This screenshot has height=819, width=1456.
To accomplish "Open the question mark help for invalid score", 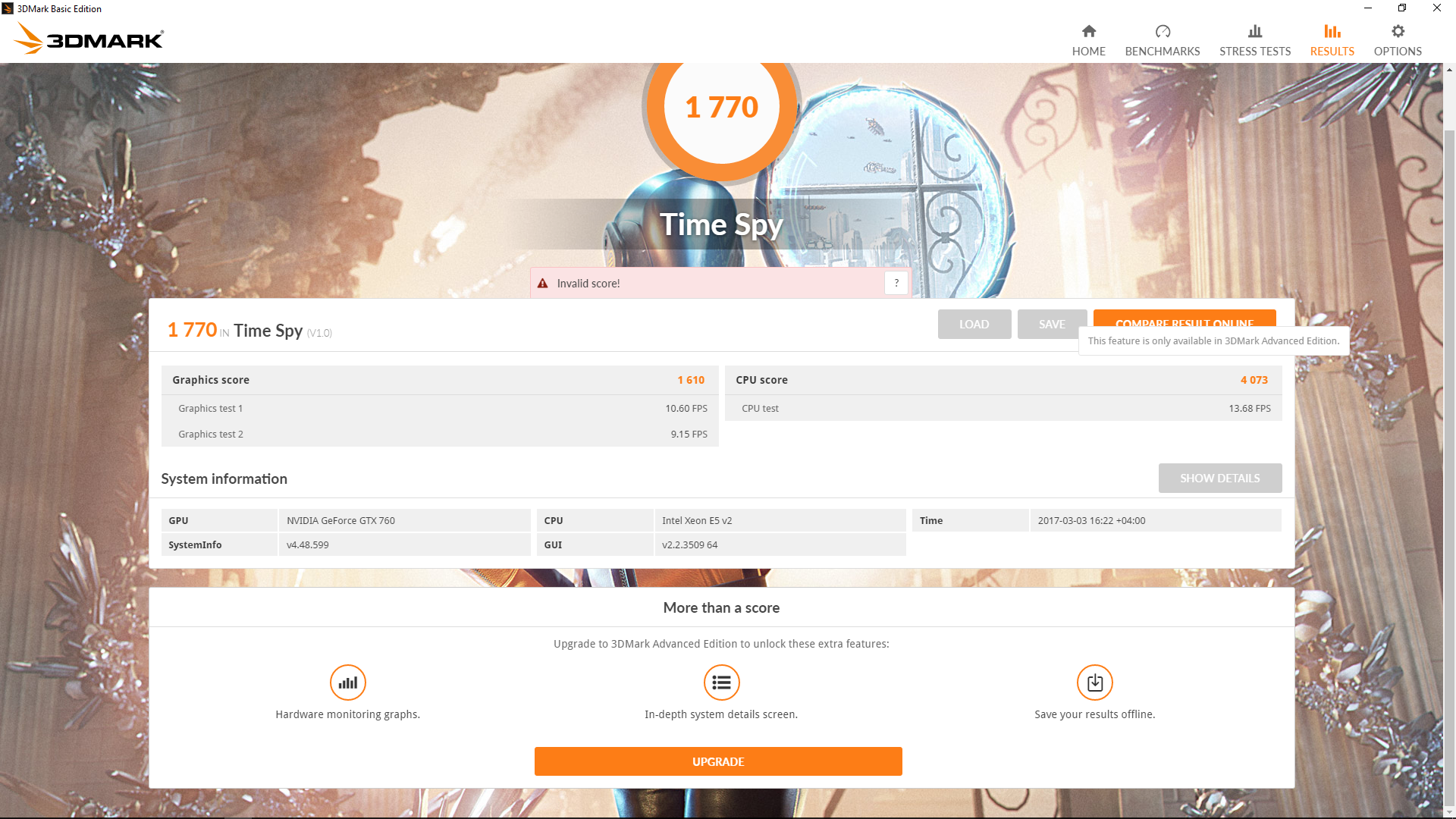I will click(896, 283).
